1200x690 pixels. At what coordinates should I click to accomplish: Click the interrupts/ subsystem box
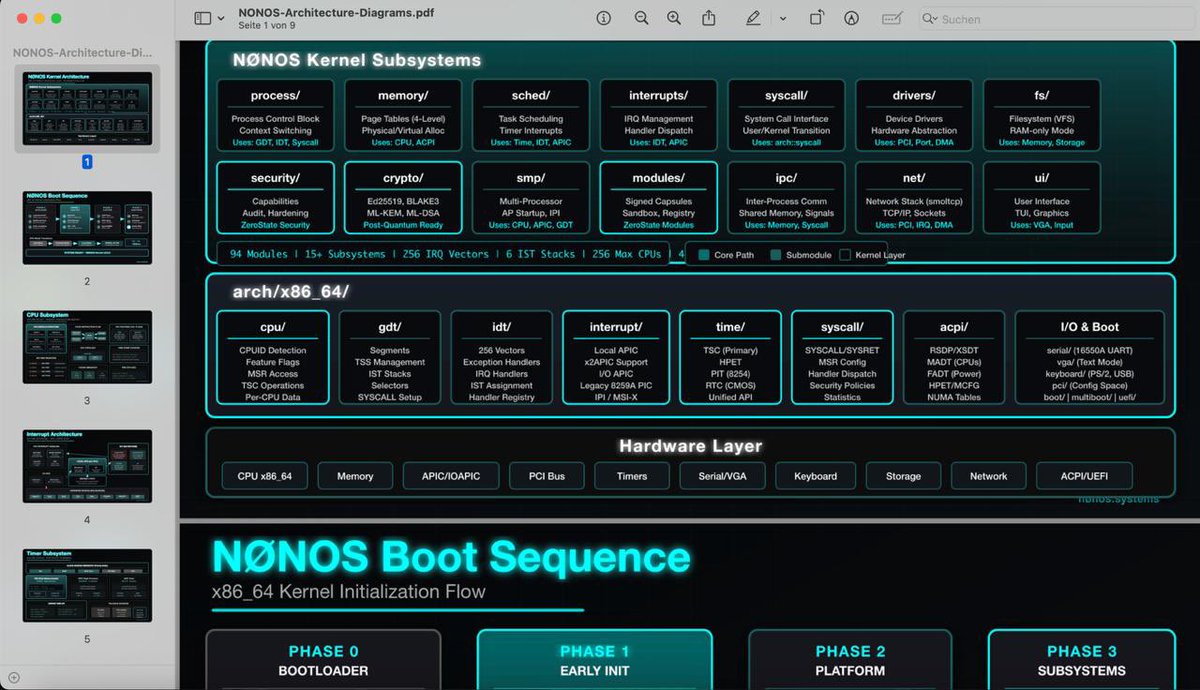click(658, 115)
